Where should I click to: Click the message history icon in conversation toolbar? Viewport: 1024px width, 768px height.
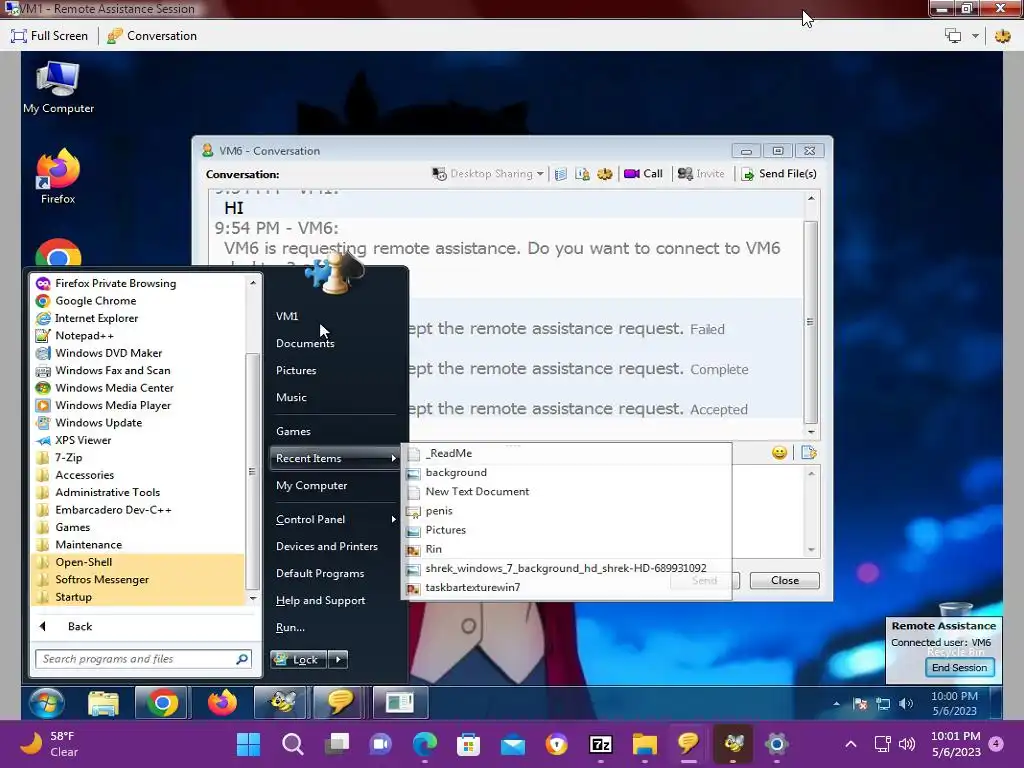560,174
